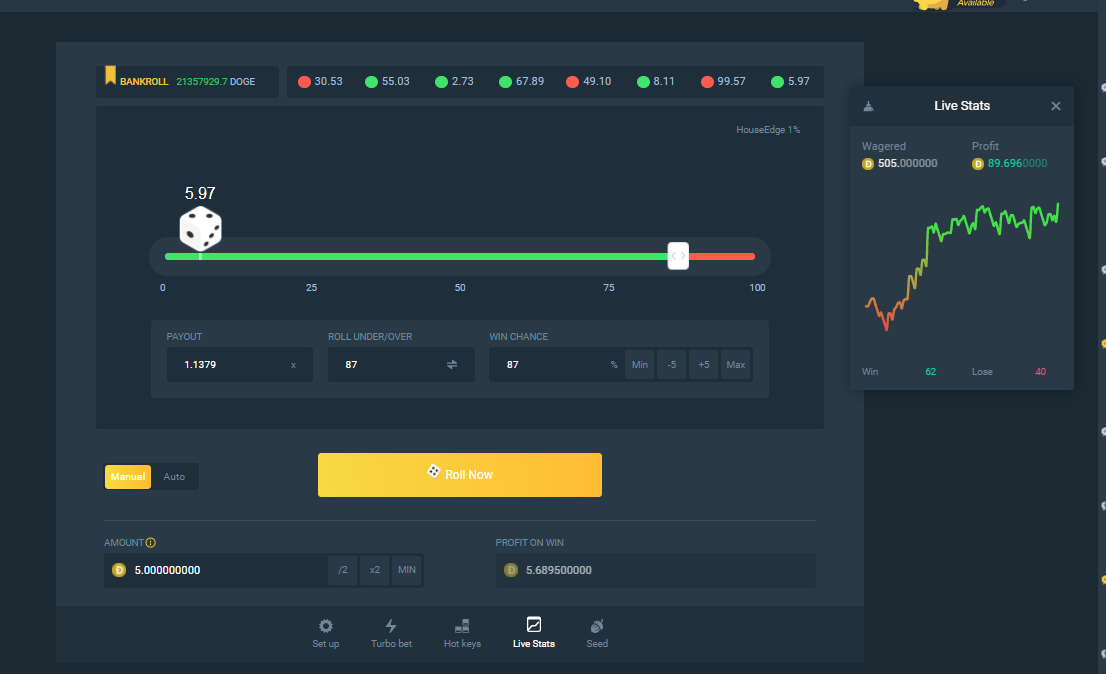Set bet amount to MIN
This screenshot has height=674, width=1106.
click(x=407, y=570)
